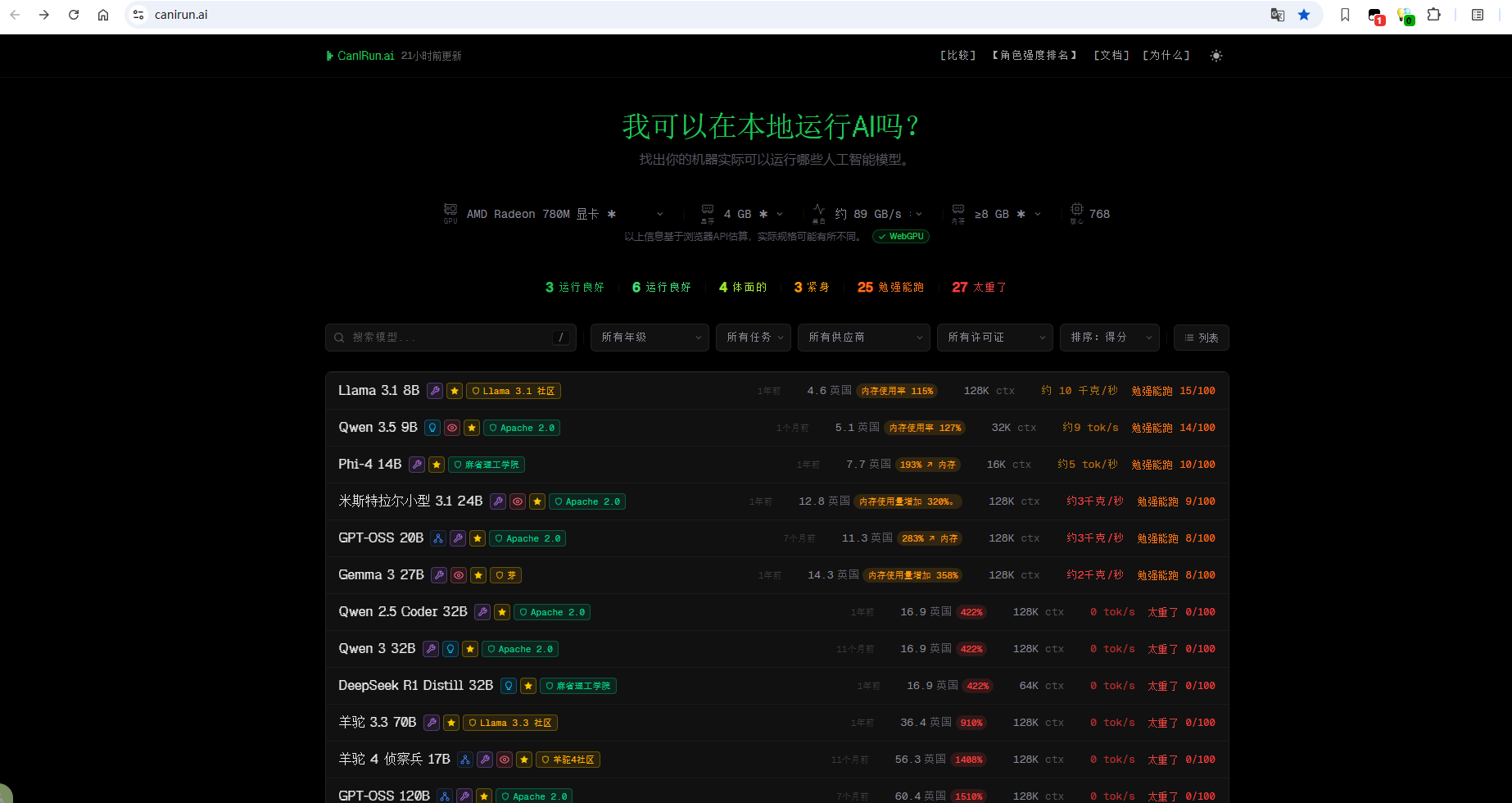The image size is (1512, 803).
Task: Click the wrench icon beside Phi-4 14B
Action: click(417, 465)
